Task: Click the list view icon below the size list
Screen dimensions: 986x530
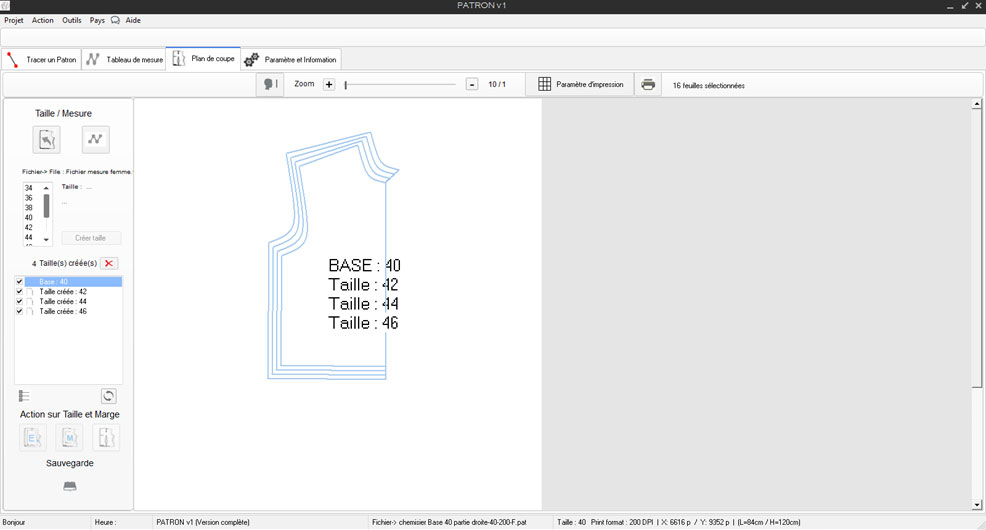Action: click(24, 396)
